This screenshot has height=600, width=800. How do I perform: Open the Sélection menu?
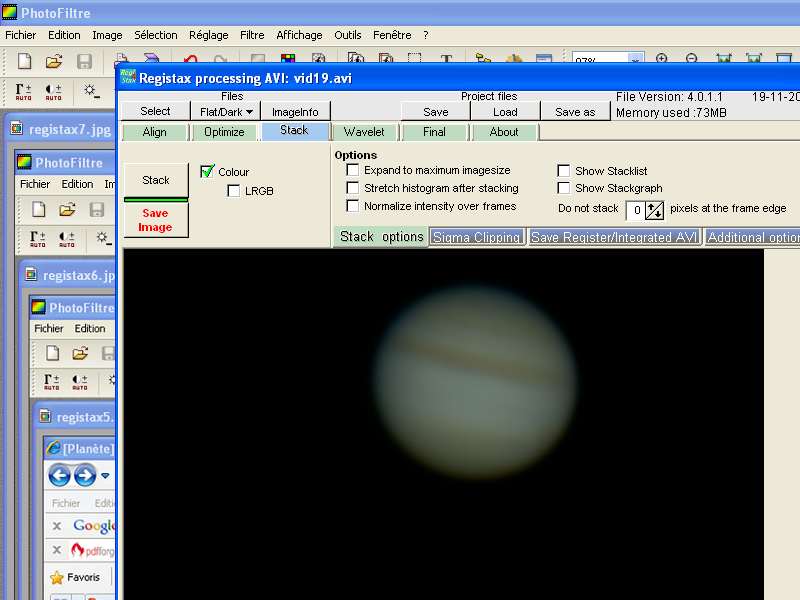pos(156,35)
